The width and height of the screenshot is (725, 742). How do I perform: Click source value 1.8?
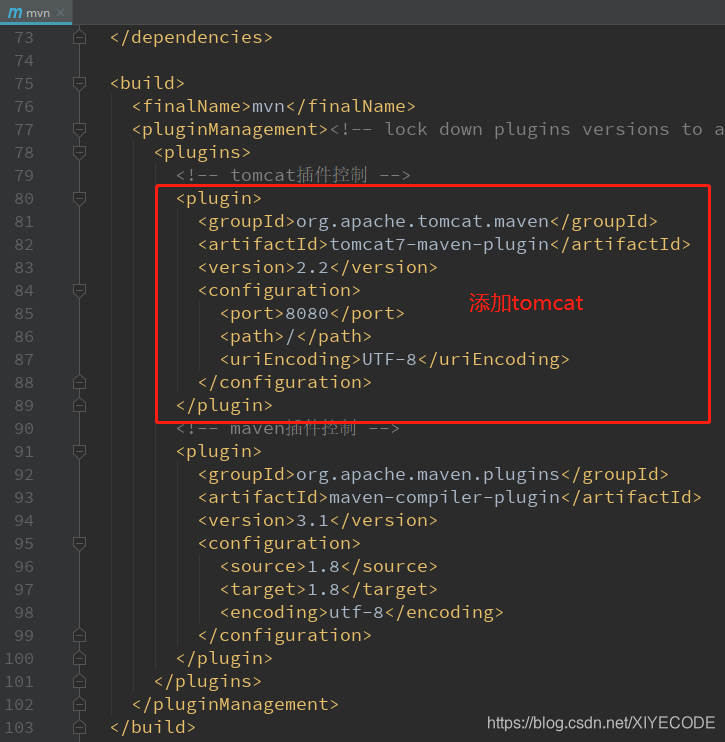pyautogui.click(x=323, y=566)
